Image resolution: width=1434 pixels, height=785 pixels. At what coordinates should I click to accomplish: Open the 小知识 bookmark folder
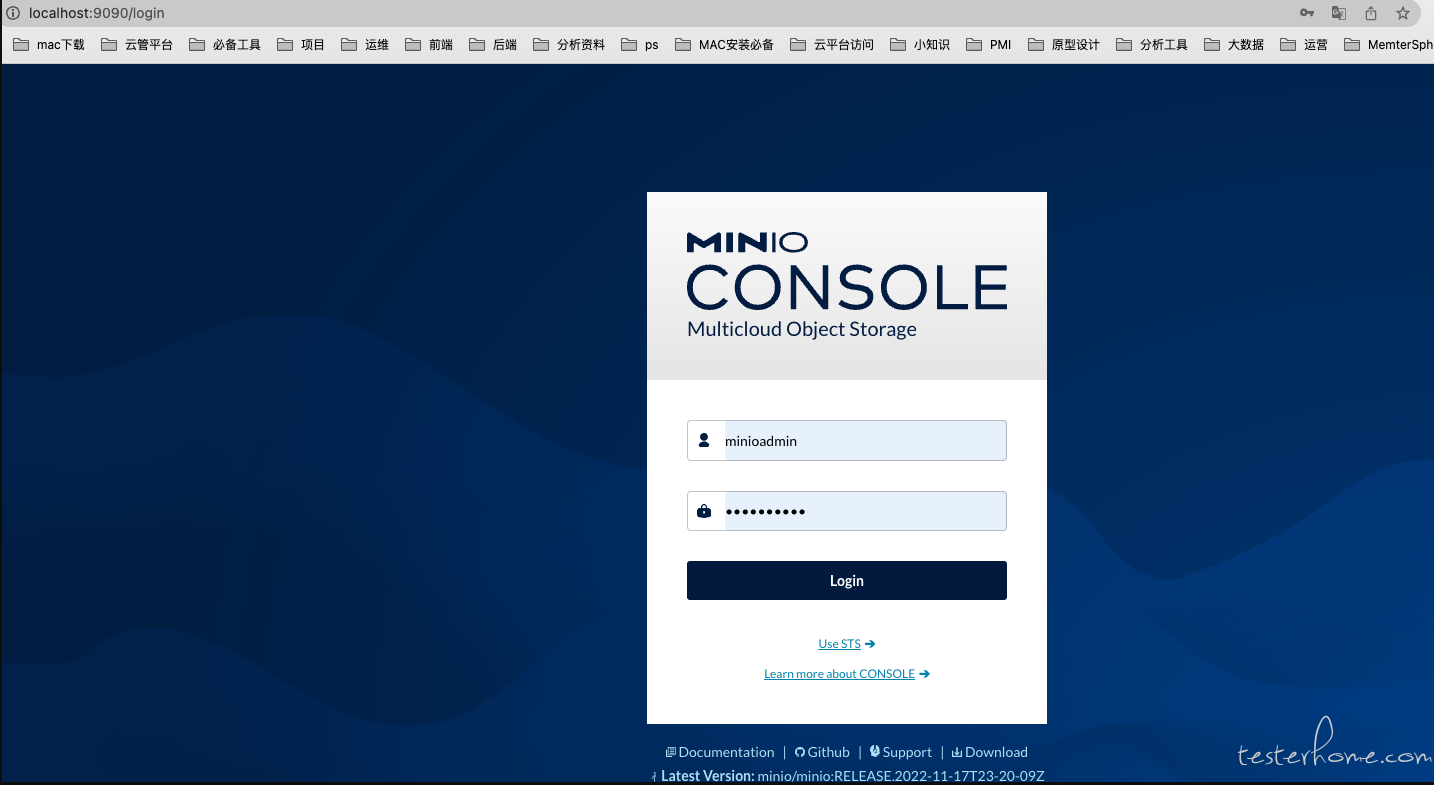(920, 45)
